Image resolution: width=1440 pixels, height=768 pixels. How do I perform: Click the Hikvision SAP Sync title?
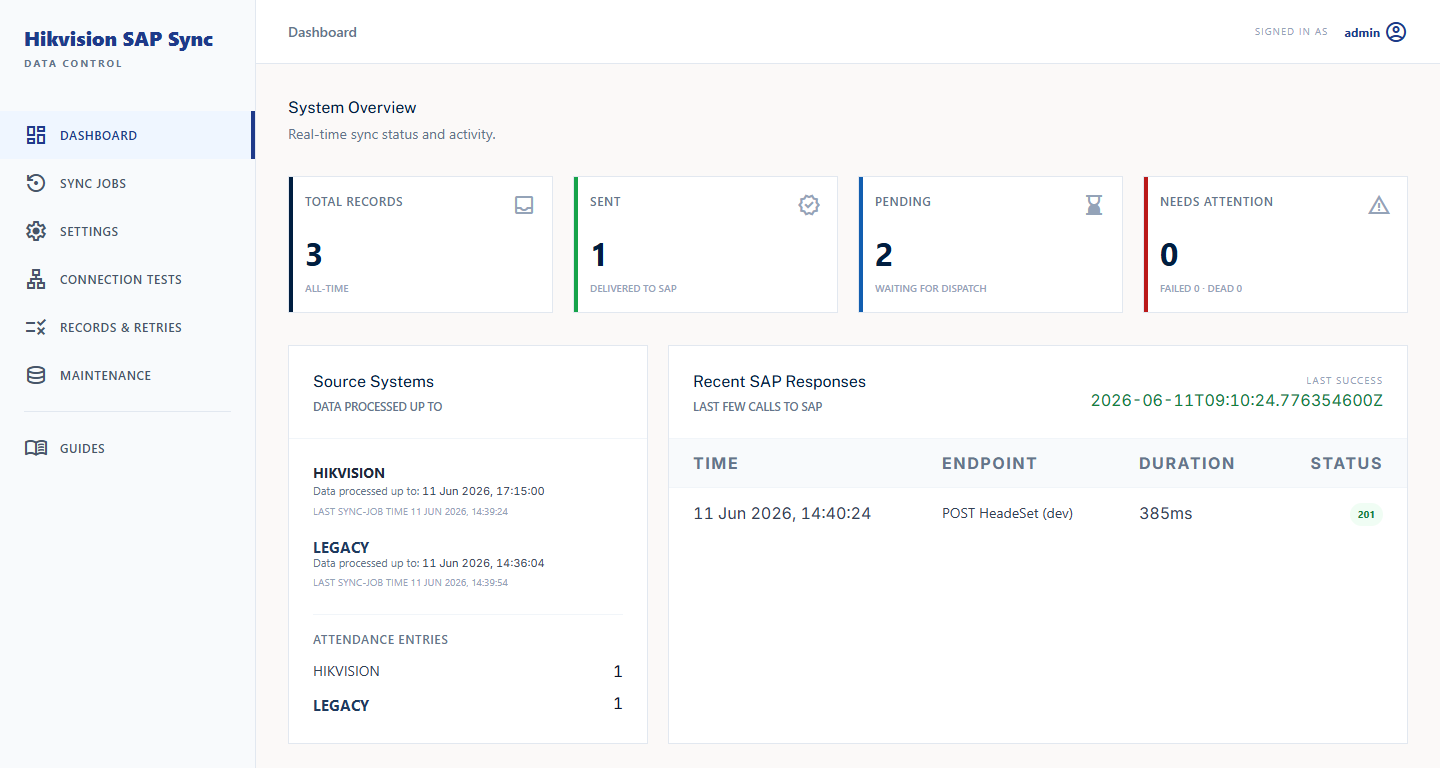(119, 40)
